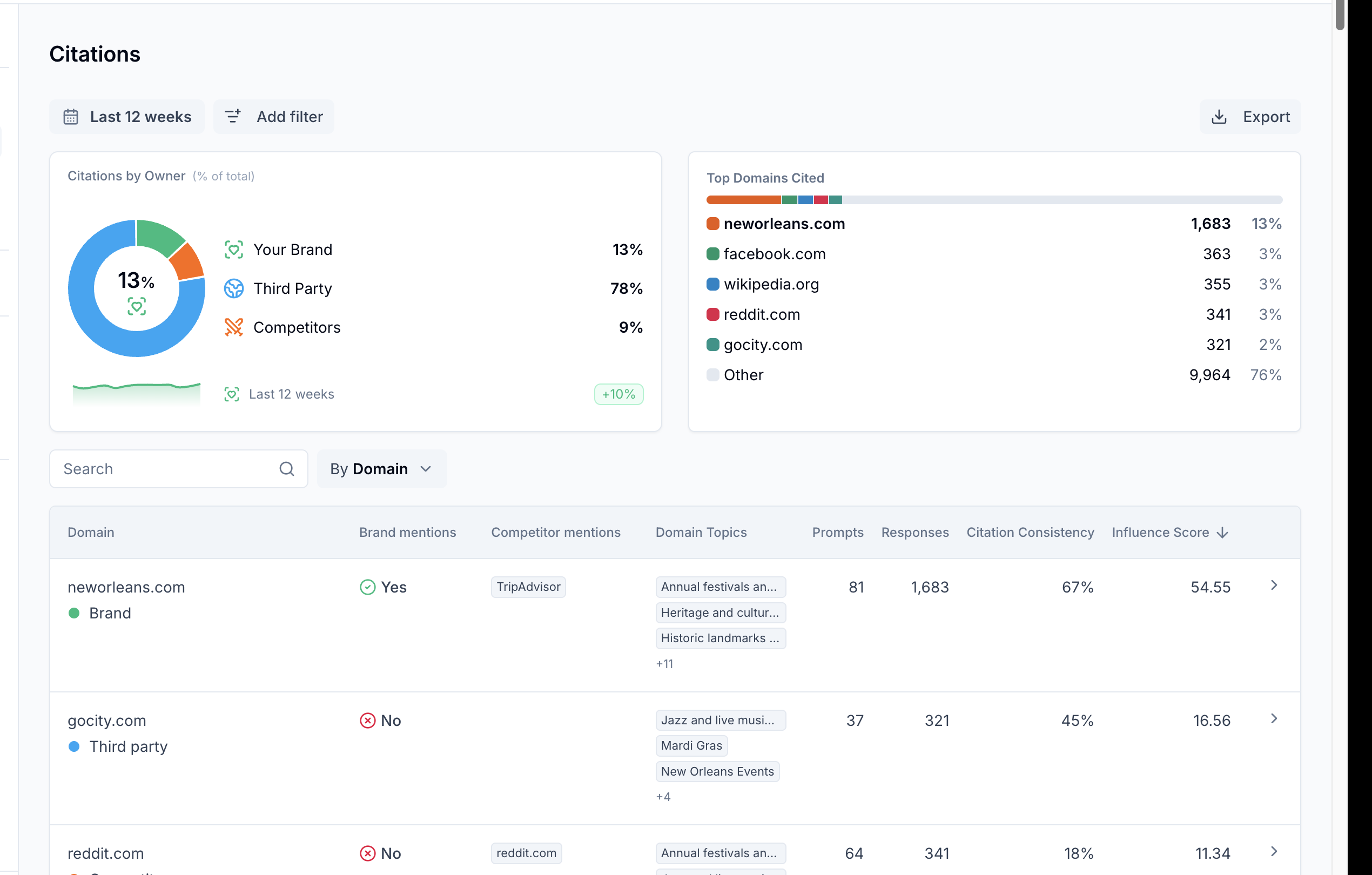Click the Mardi Gras topic tag
The height and width of the screenshot is (875, 1372).
coord(692,745)
